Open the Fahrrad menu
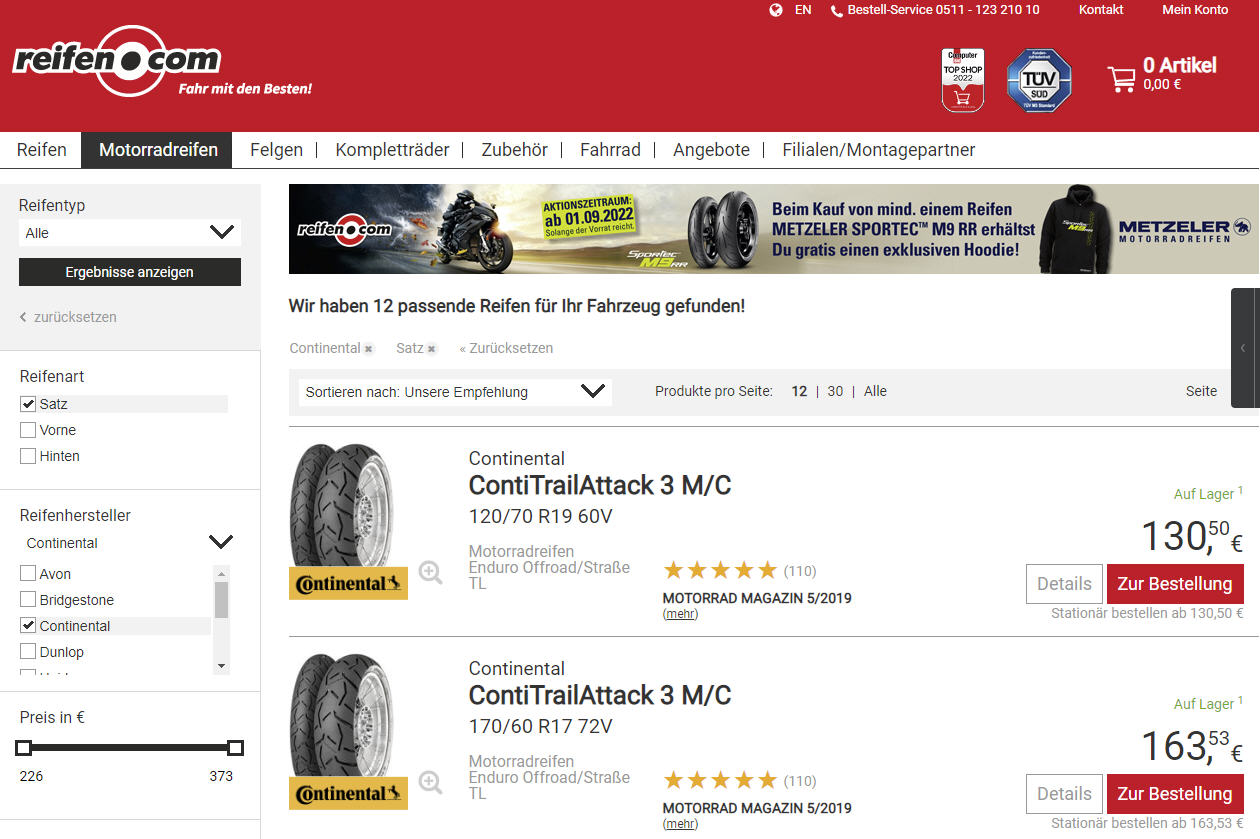Image resolution: width=1260 pixels, height=839 pixels. [x=610, y=150]
